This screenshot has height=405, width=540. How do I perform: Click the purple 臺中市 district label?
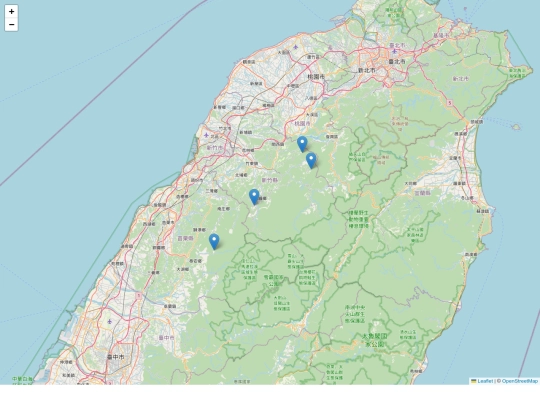click(x=166, y=338)
